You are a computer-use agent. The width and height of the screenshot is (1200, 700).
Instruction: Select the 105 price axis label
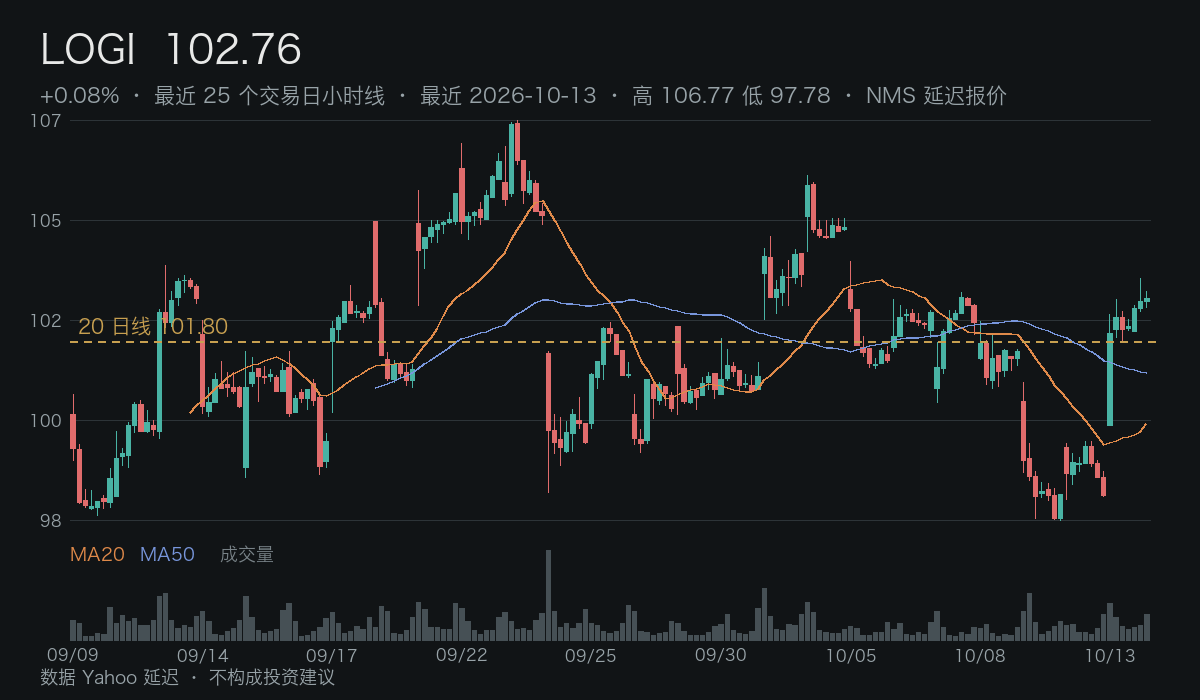point(47,221)
